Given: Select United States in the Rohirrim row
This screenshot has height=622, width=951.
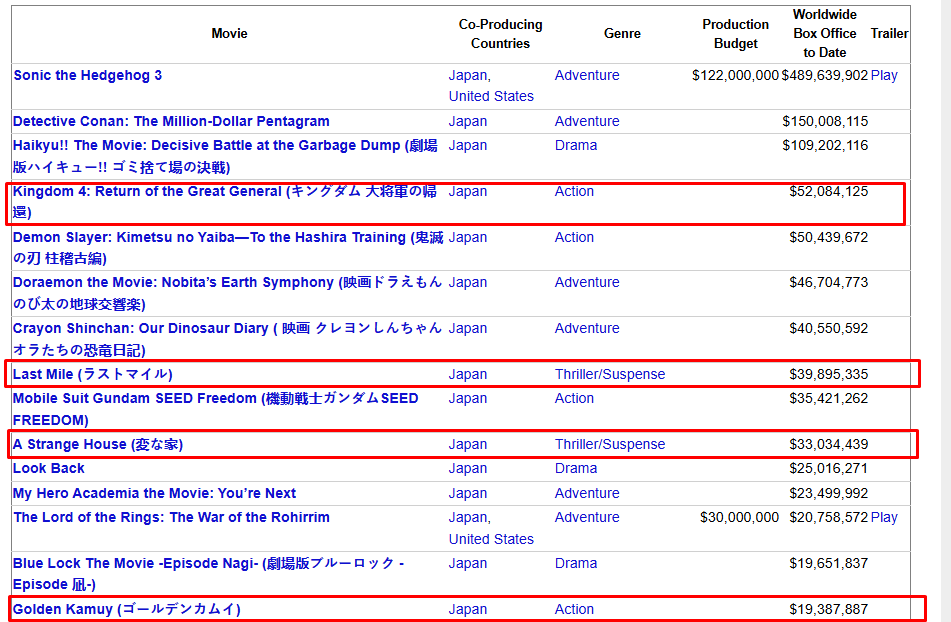Looking at the screenshot, I should pos(491,539).
